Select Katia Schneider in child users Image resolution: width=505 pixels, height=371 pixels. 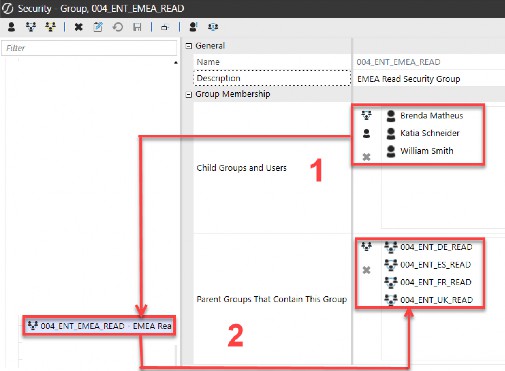coord(422,133)
